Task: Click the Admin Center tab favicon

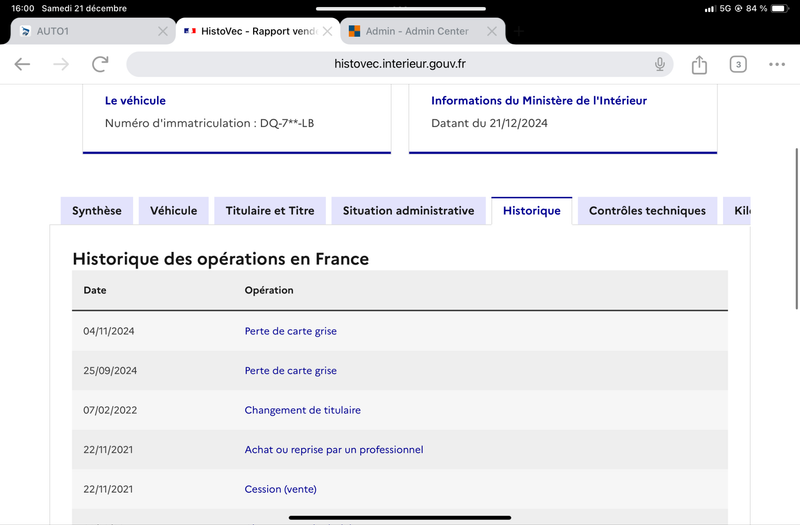Action: [354, 31]
